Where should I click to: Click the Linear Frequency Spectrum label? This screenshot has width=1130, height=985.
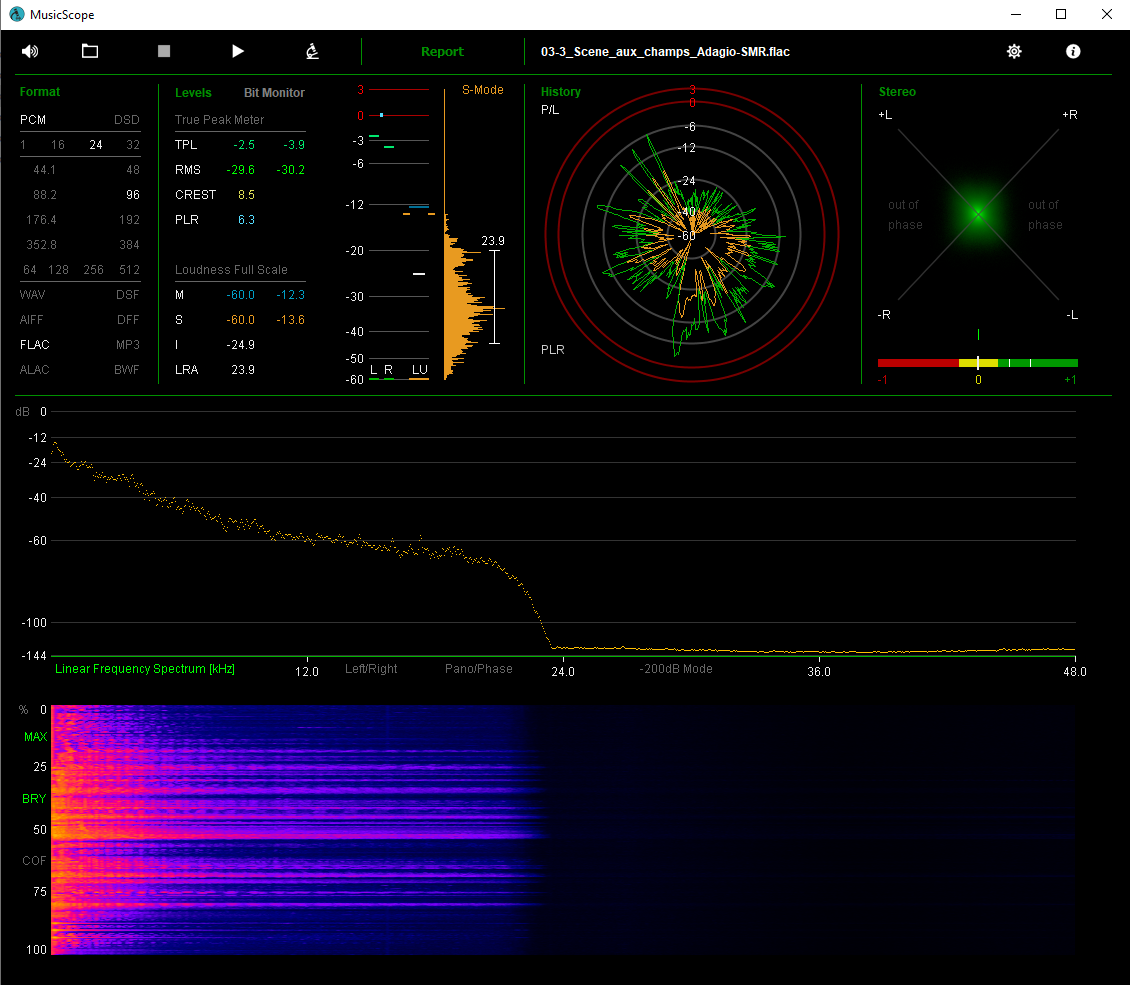pos(145,669)
